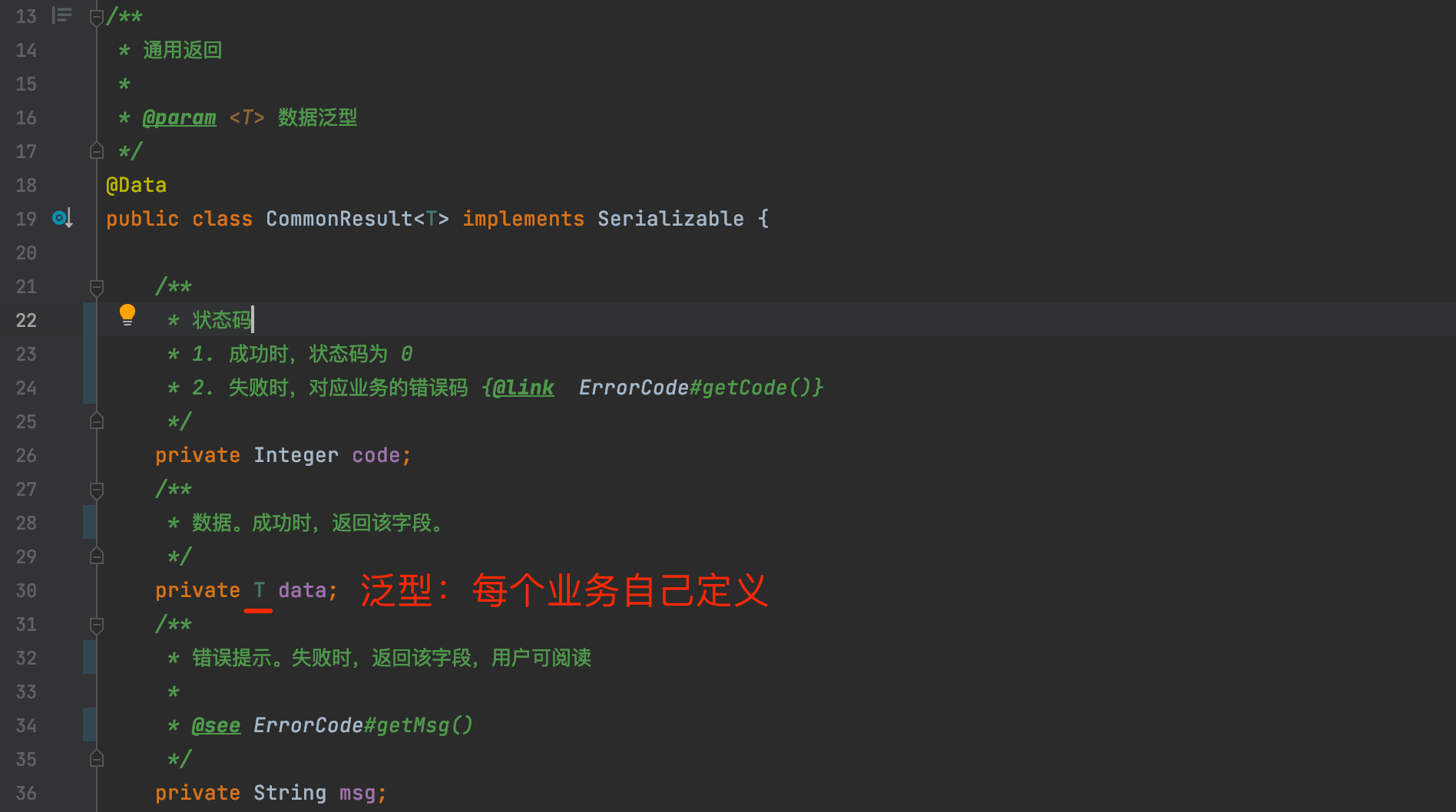Click the change marker beside line 28
1456x812 pixels.
[90, 523]
